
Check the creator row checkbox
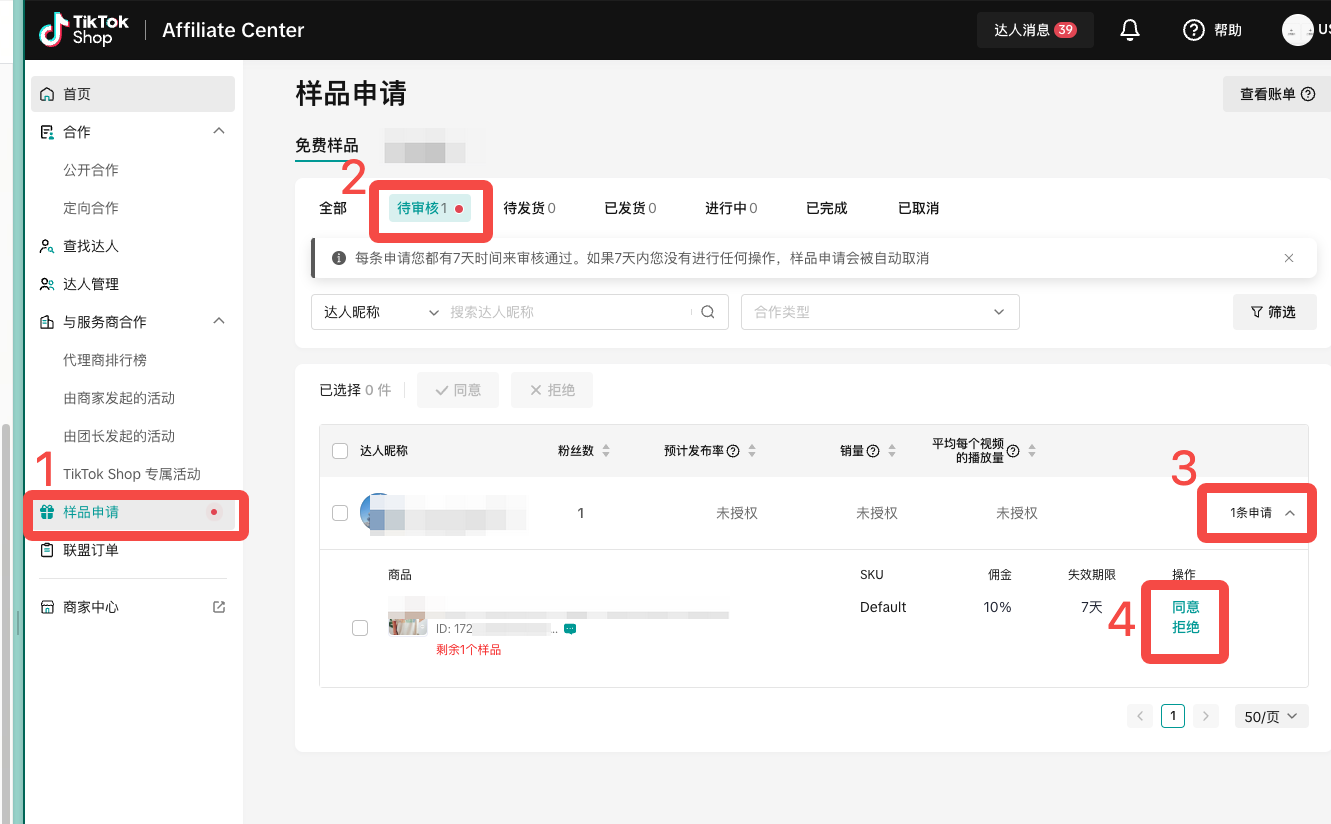[340, 513]
